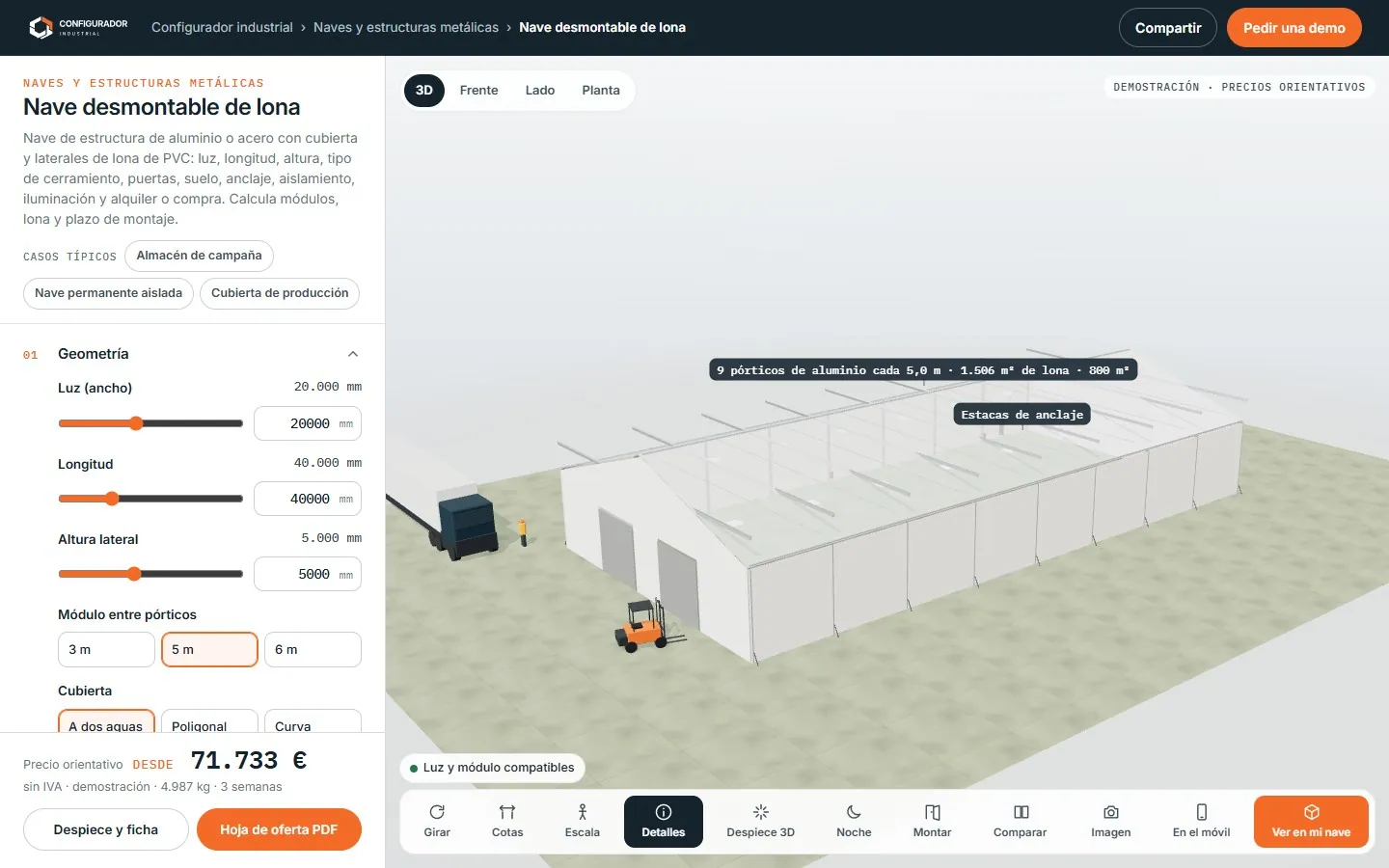Viewport: 1389px width, 868px height.
Task: Click the Luz (ancho) slider handle
Action: (x=136, y=423)
